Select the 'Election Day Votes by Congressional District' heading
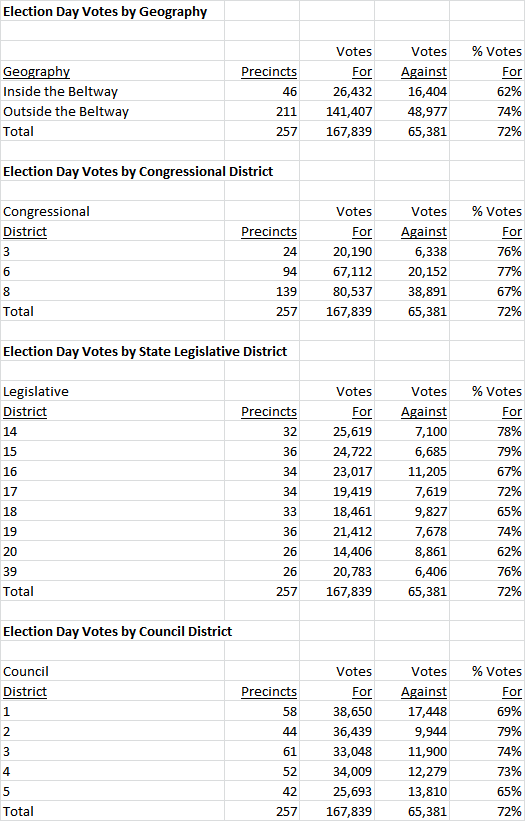This screenshot has height=821, width=525. pos(138,172)
